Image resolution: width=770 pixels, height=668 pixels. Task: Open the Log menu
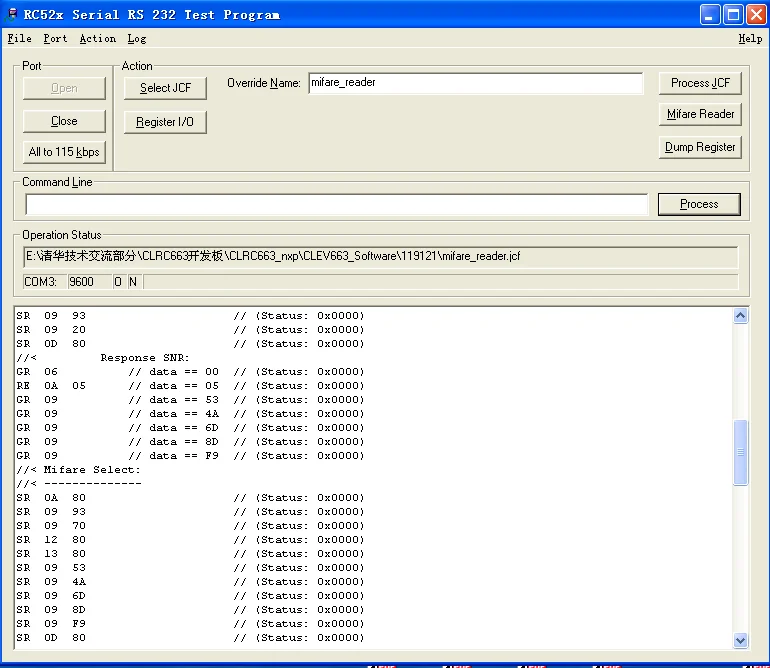137,38
